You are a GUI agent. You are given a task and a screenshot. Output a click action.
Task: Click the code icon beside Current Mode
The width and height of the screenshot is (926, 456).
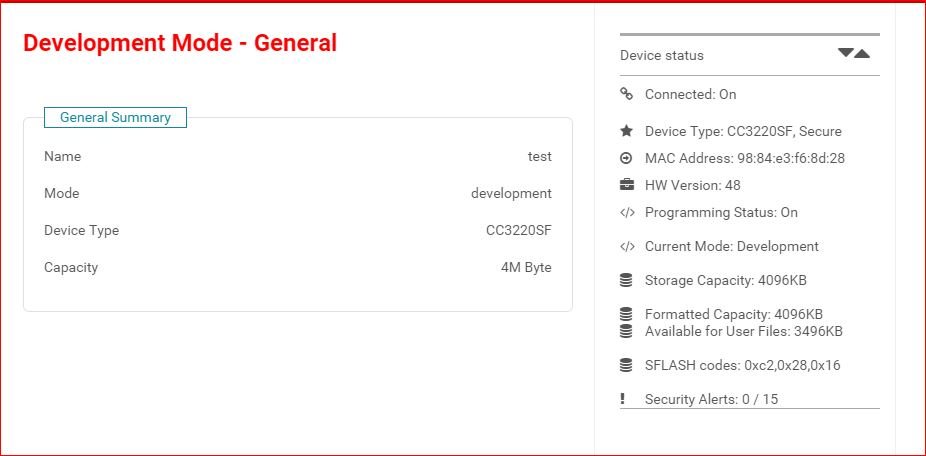(x=627, y=246)
